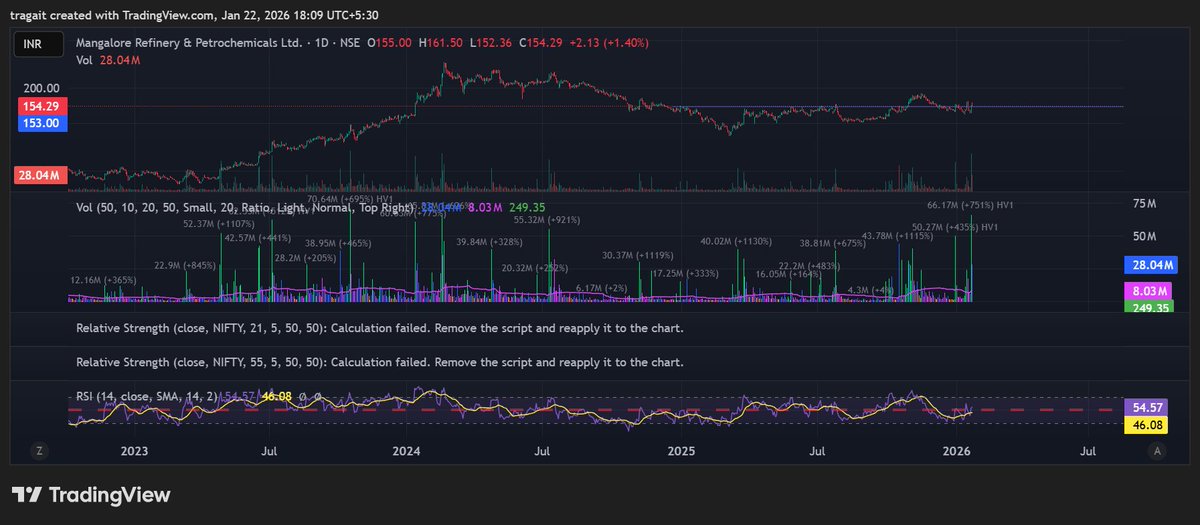
Task: Click the 38.95M (+465%) volume label
Action: (x=339, y=244)
